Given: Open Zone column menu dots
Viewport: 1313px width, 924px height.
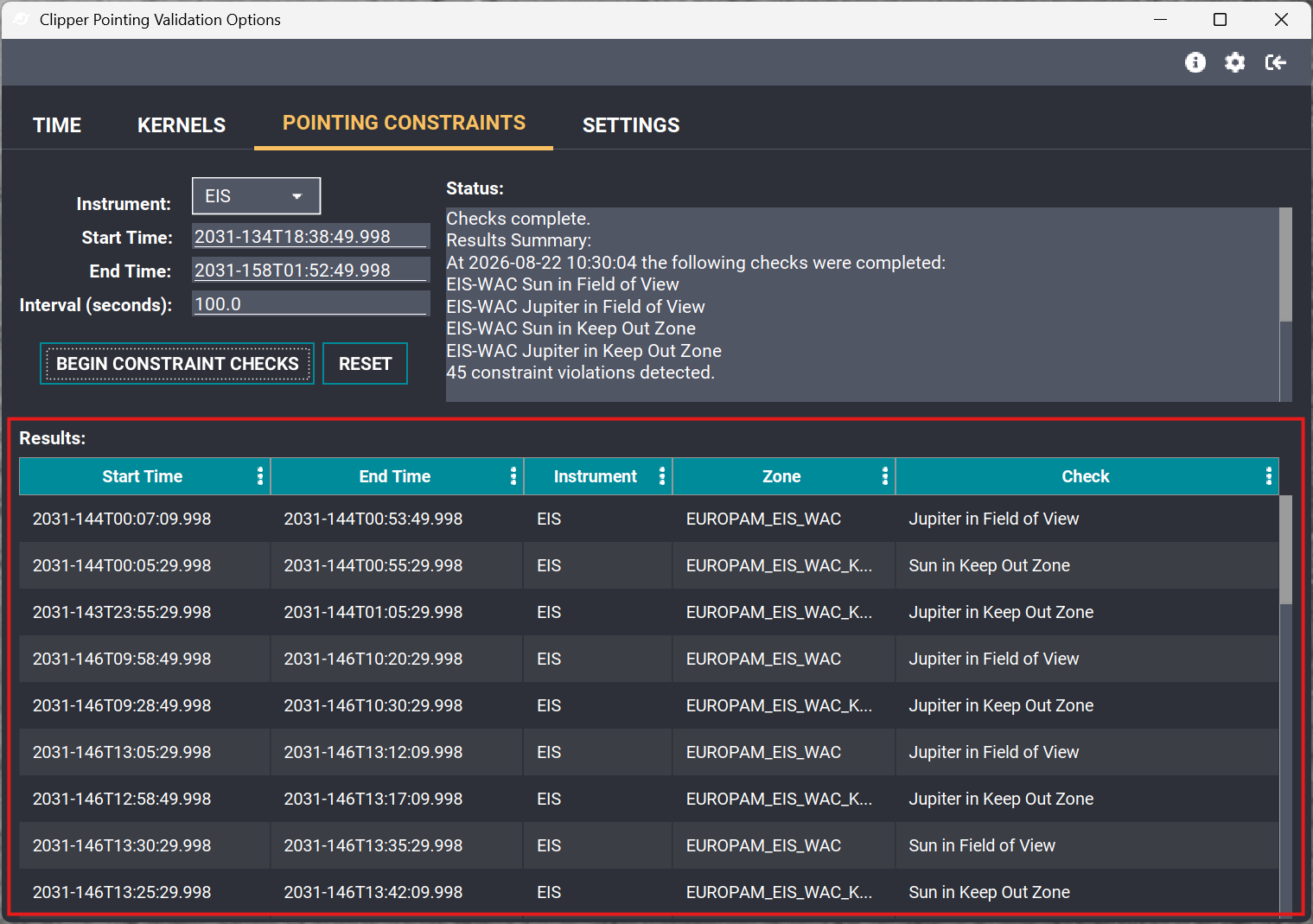Looking at the screenshot, I should tap(885, 476).
